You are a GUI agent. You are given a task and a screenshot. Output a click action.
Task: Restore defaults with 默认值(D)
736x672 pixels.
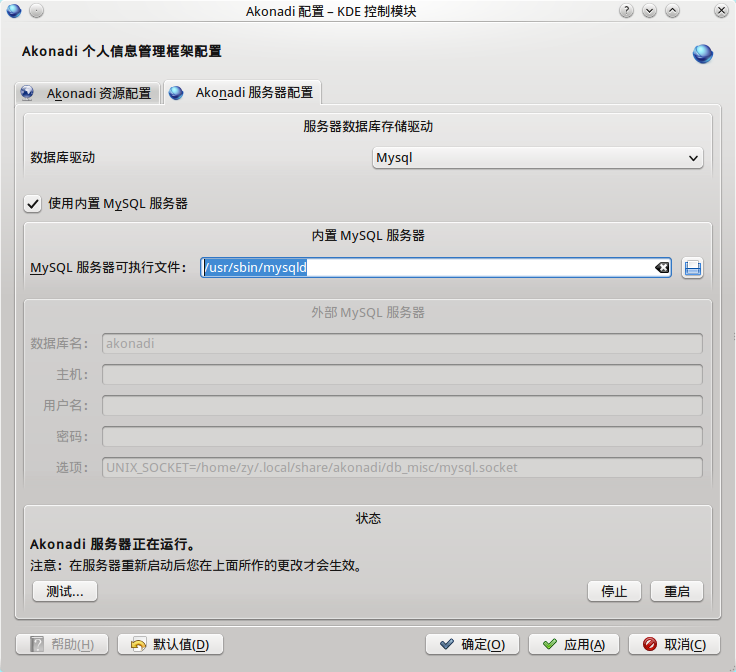(170, 644)
